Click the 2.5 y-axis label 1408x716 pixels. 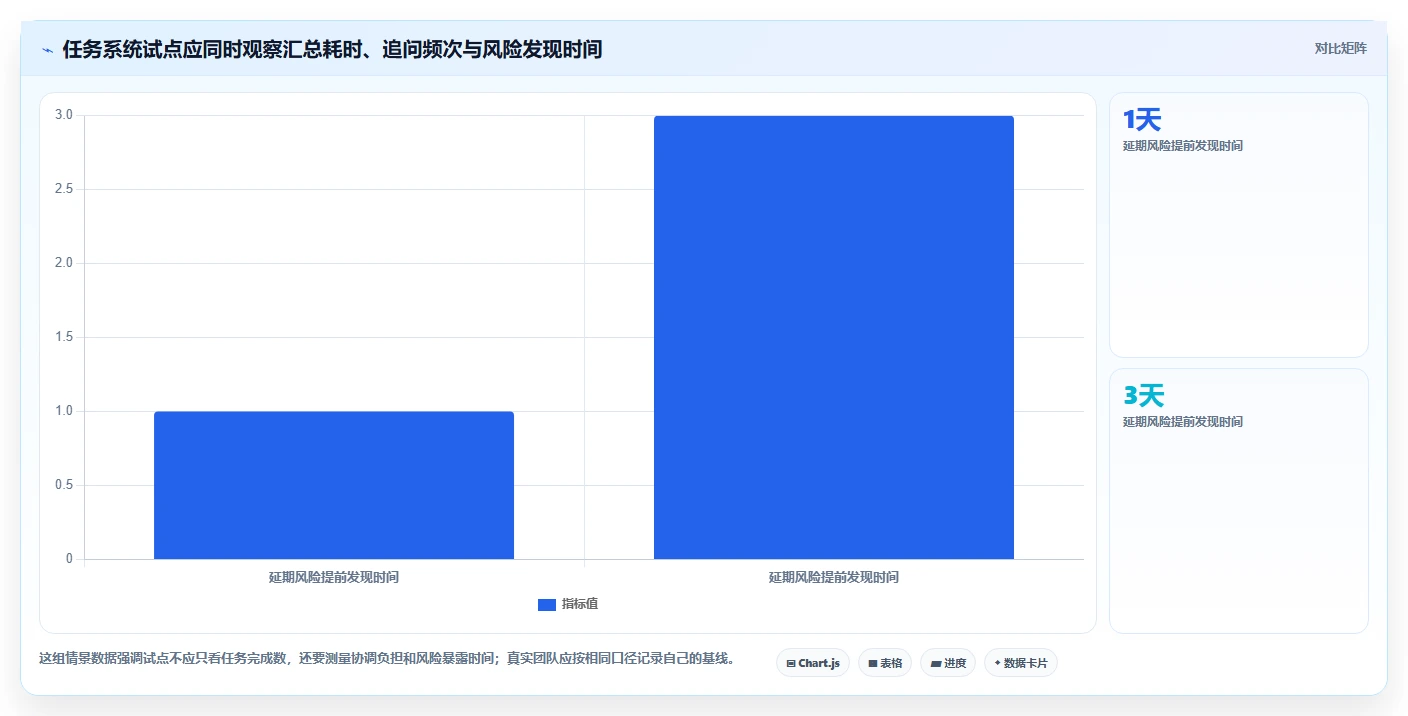click(x=64, y=189)
